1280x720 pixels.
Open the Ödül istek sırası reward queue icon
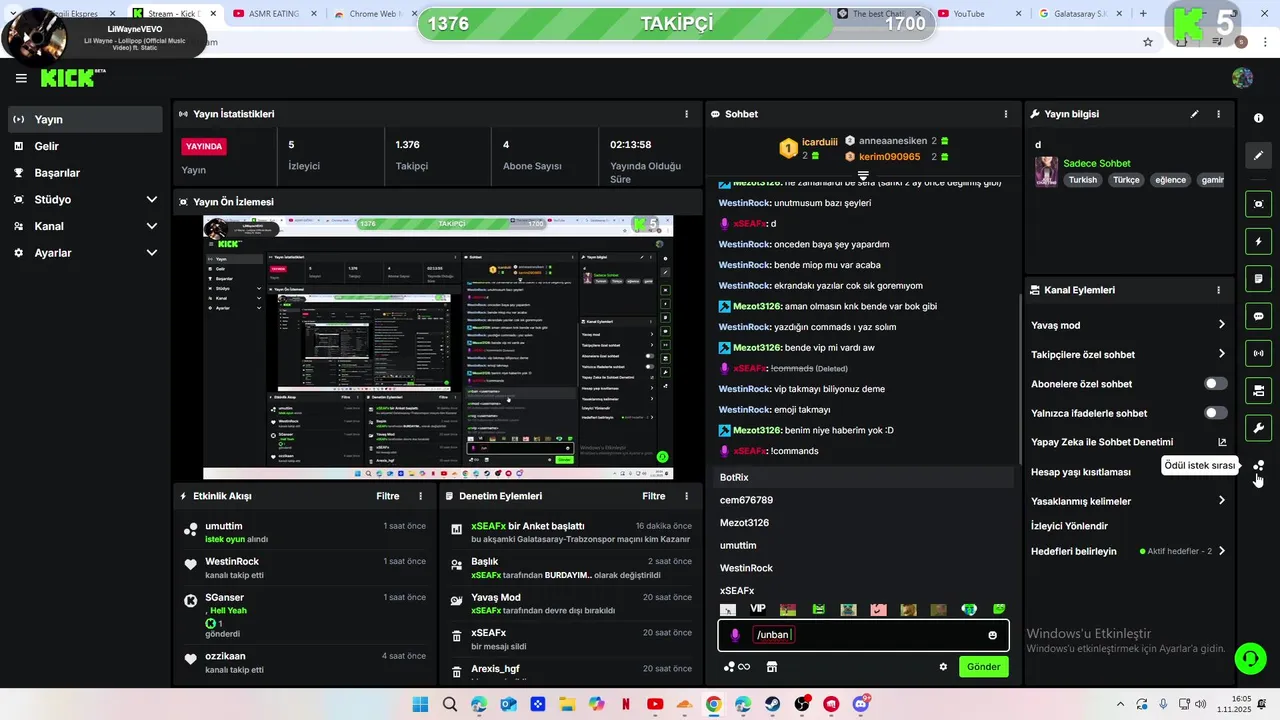(1258, 466)
